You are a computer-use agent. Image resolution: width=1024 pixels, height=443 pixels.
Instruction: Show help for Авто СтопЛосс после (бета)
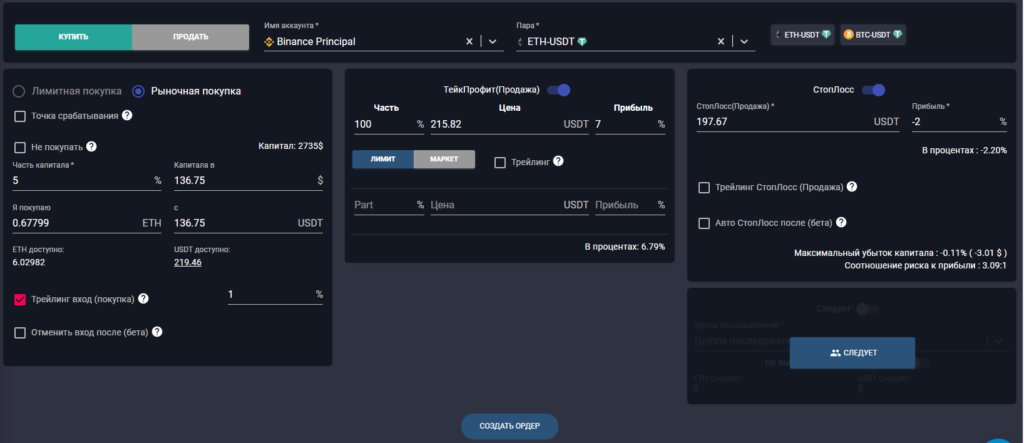click(x=841, y=222)
